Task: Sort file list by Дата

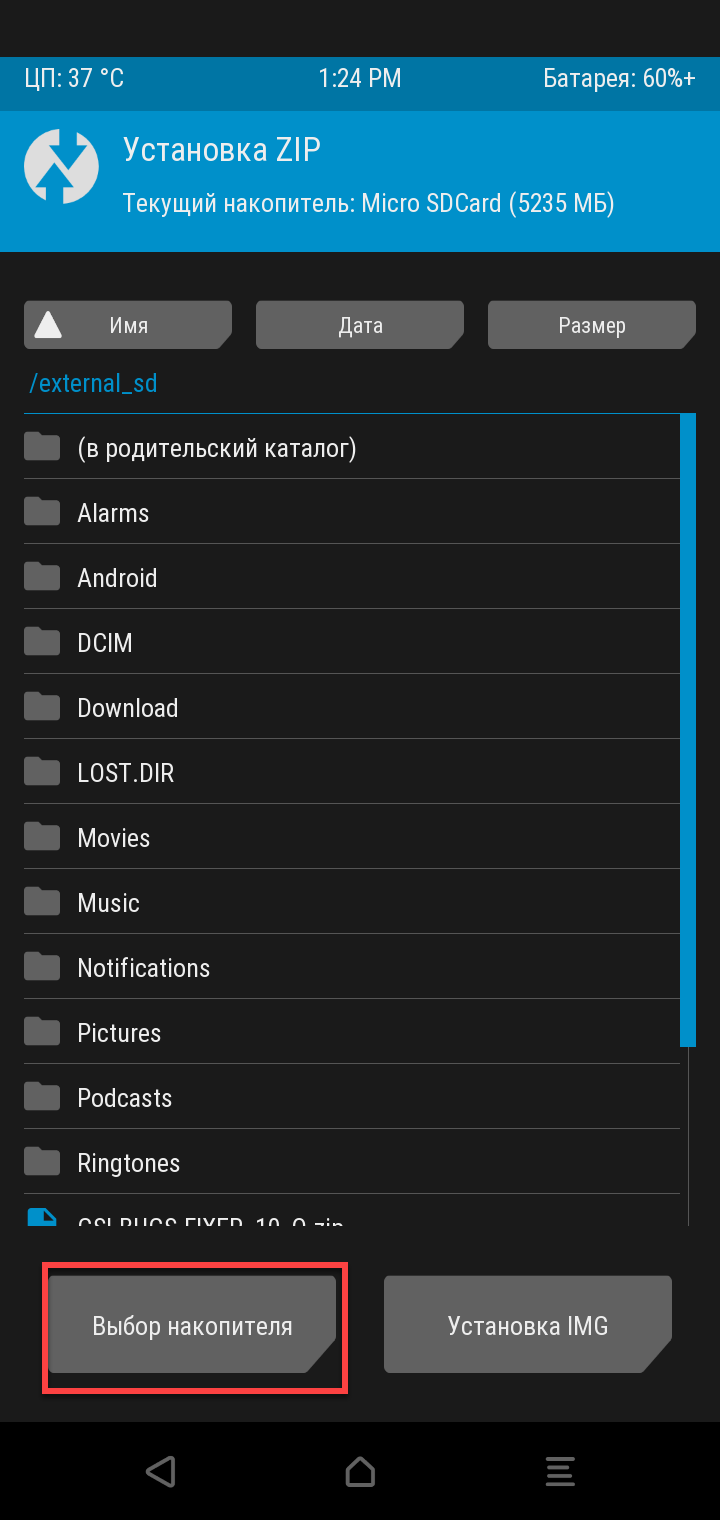Action: [x=360, y=325]
